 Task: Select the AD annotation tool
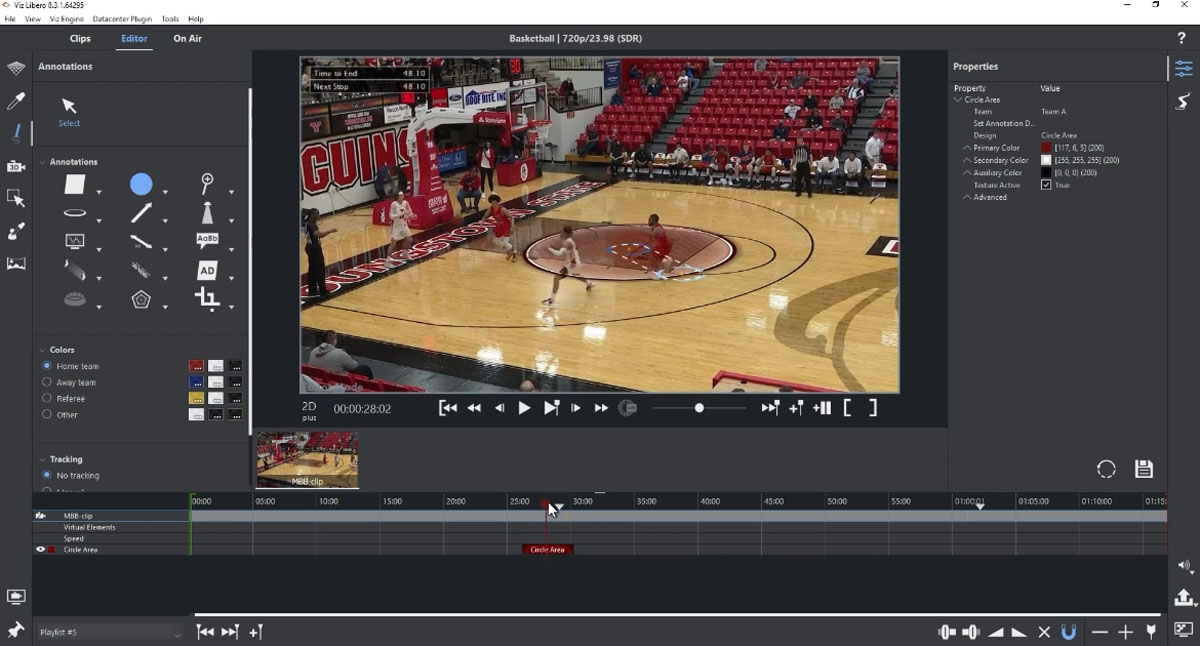point(207,270)
